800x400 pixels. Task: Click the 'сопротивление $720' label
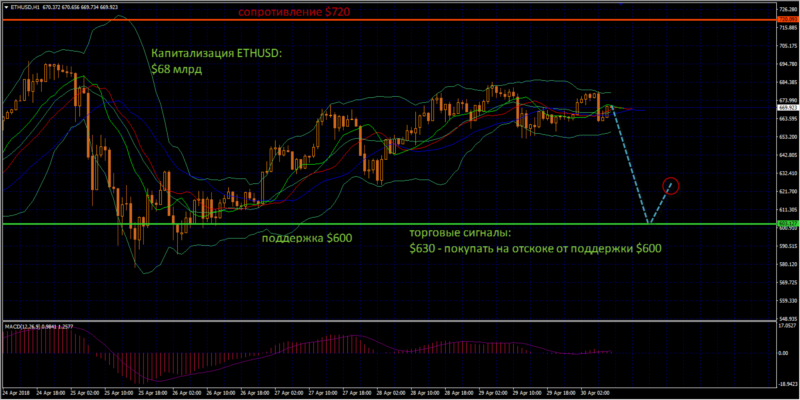point(294,12)
